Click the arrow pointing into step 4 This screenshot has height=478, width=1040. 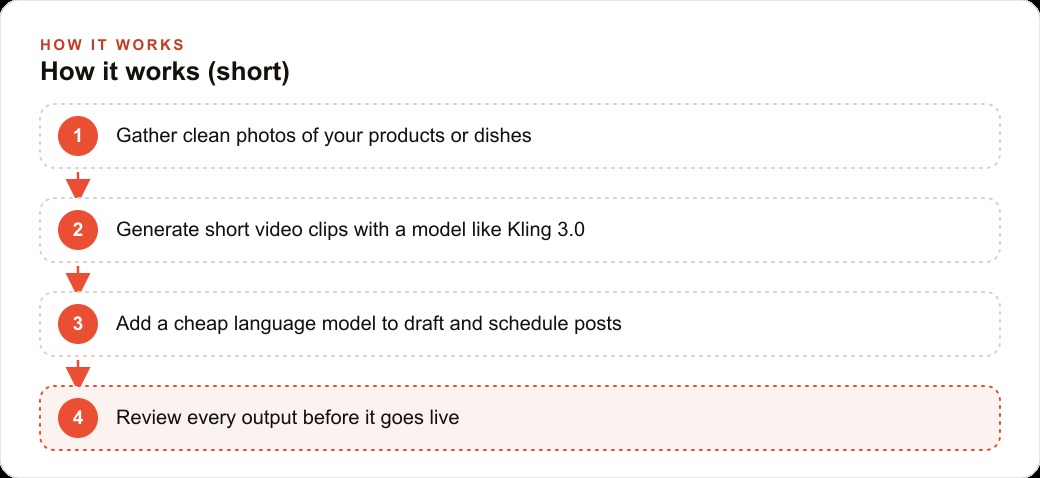click(78, 373)
